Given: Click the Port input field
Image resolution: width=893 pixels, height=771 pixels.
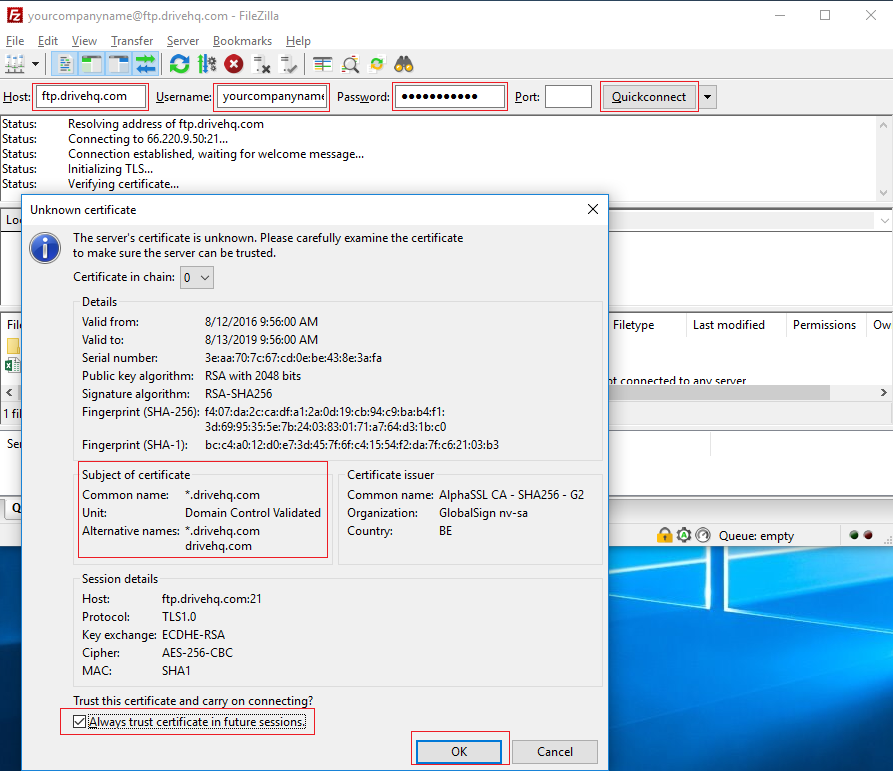Looking at the screenshot, I should 568,97.
